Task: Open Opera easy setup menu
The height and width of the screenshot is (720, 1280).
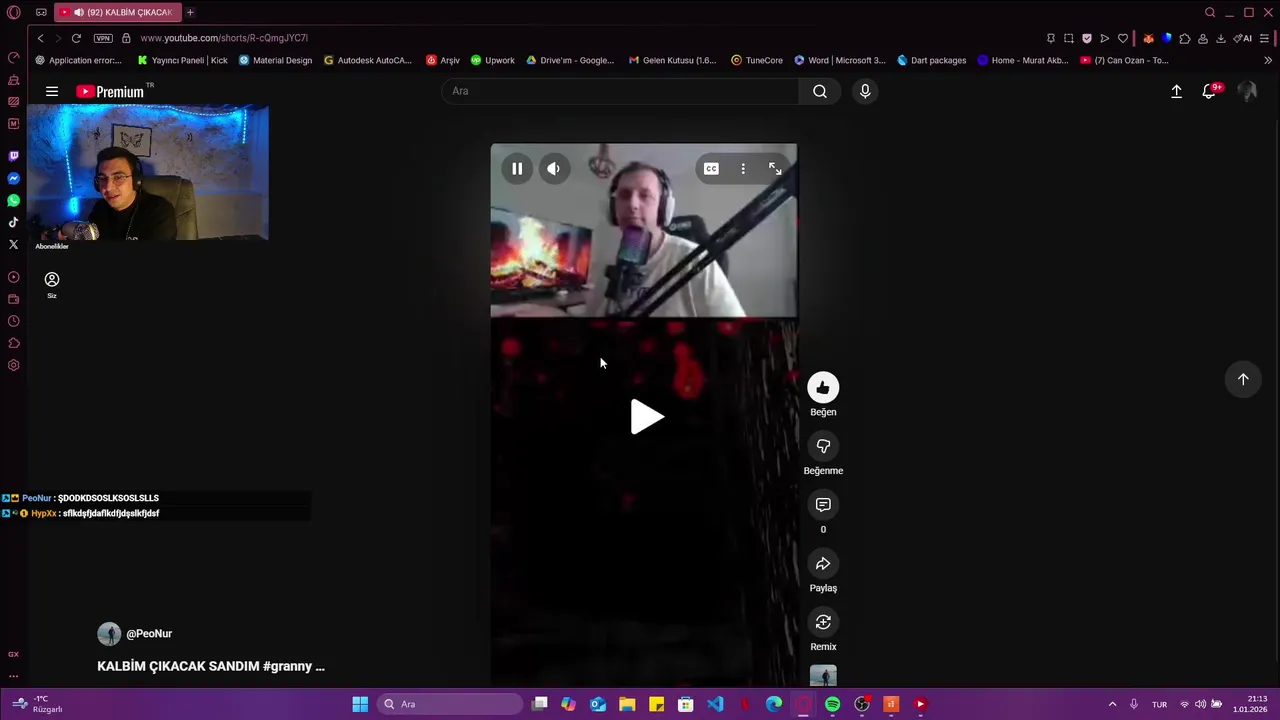Action: tap(1265, 38)
